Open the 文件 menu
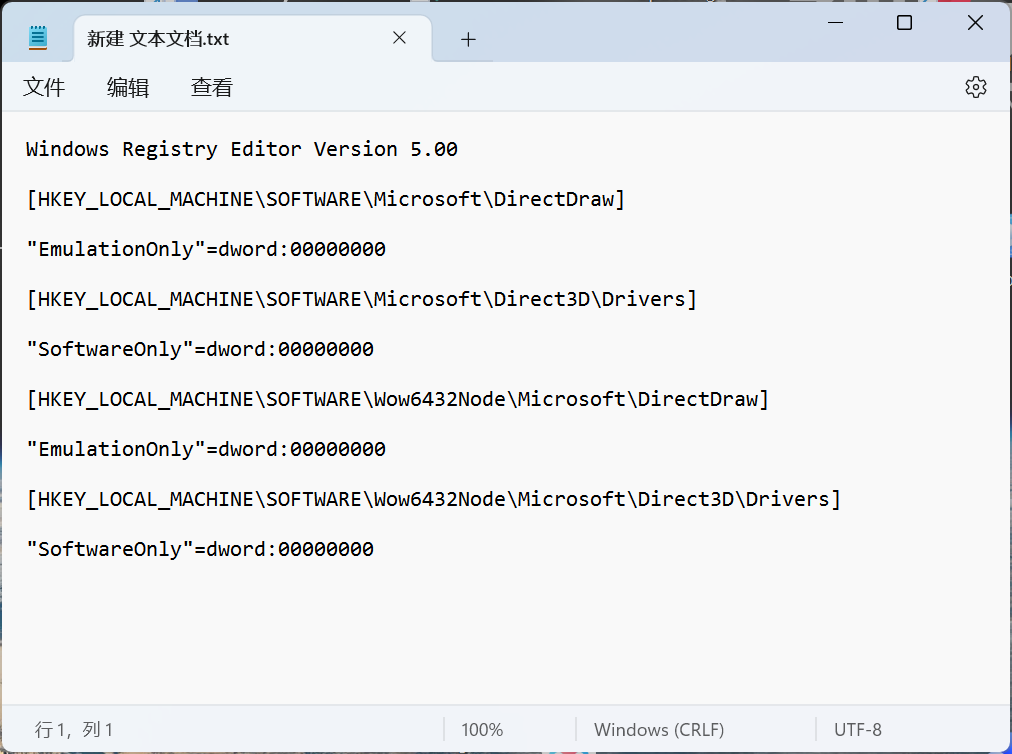Viewport: 1012px width, 754px height. pyautogui.click(x=44, y=87)
